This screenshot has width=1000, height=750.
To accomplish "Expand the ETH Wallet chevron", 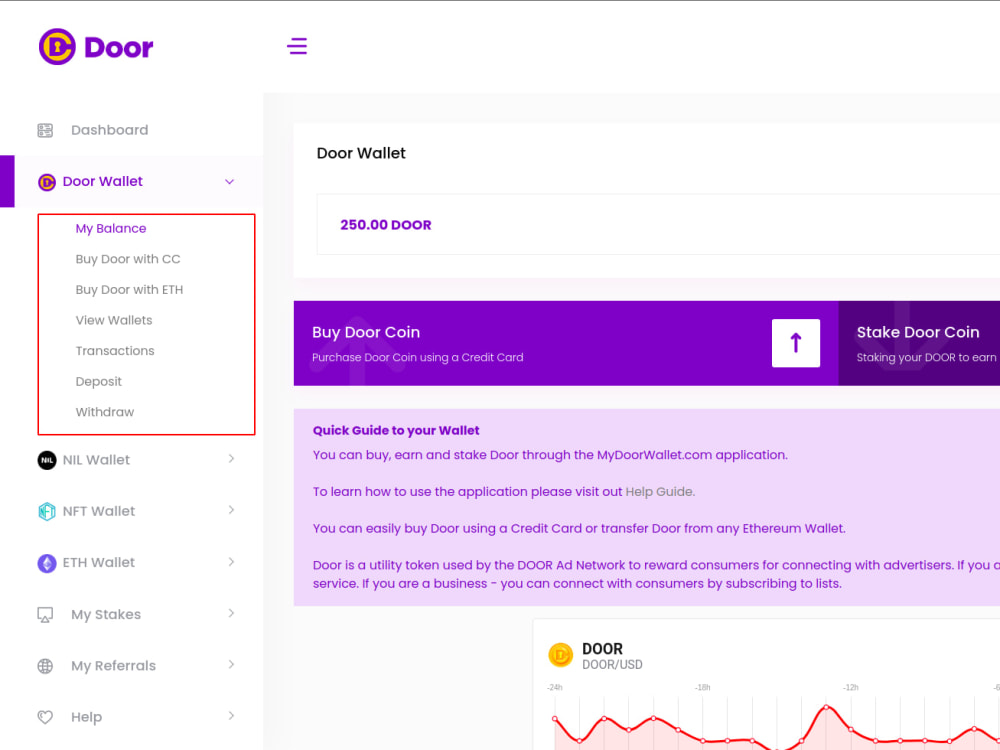I will (x=231, y=562).
